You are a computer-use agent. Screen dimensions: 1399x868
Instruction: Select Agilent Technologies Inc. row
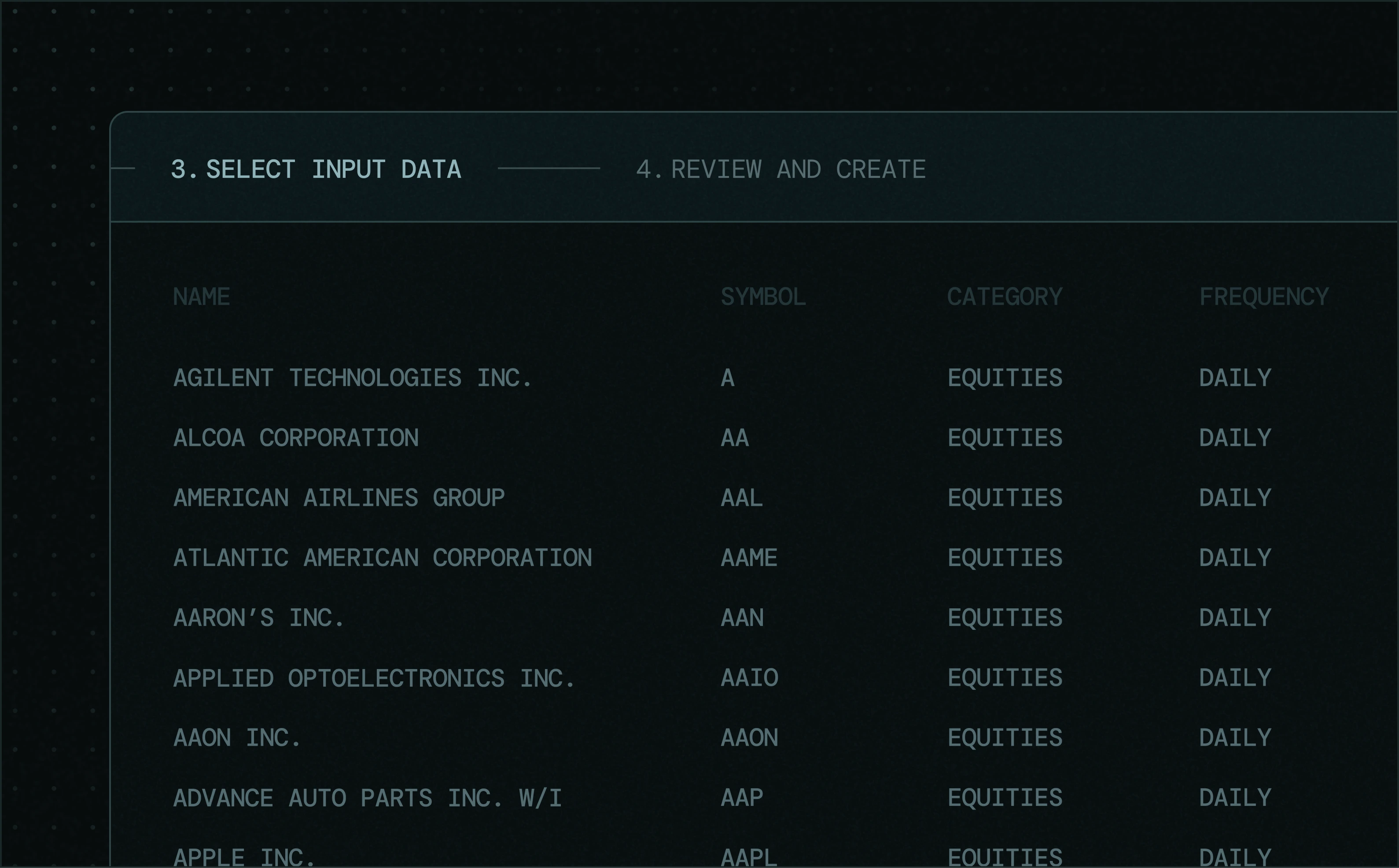353,378
